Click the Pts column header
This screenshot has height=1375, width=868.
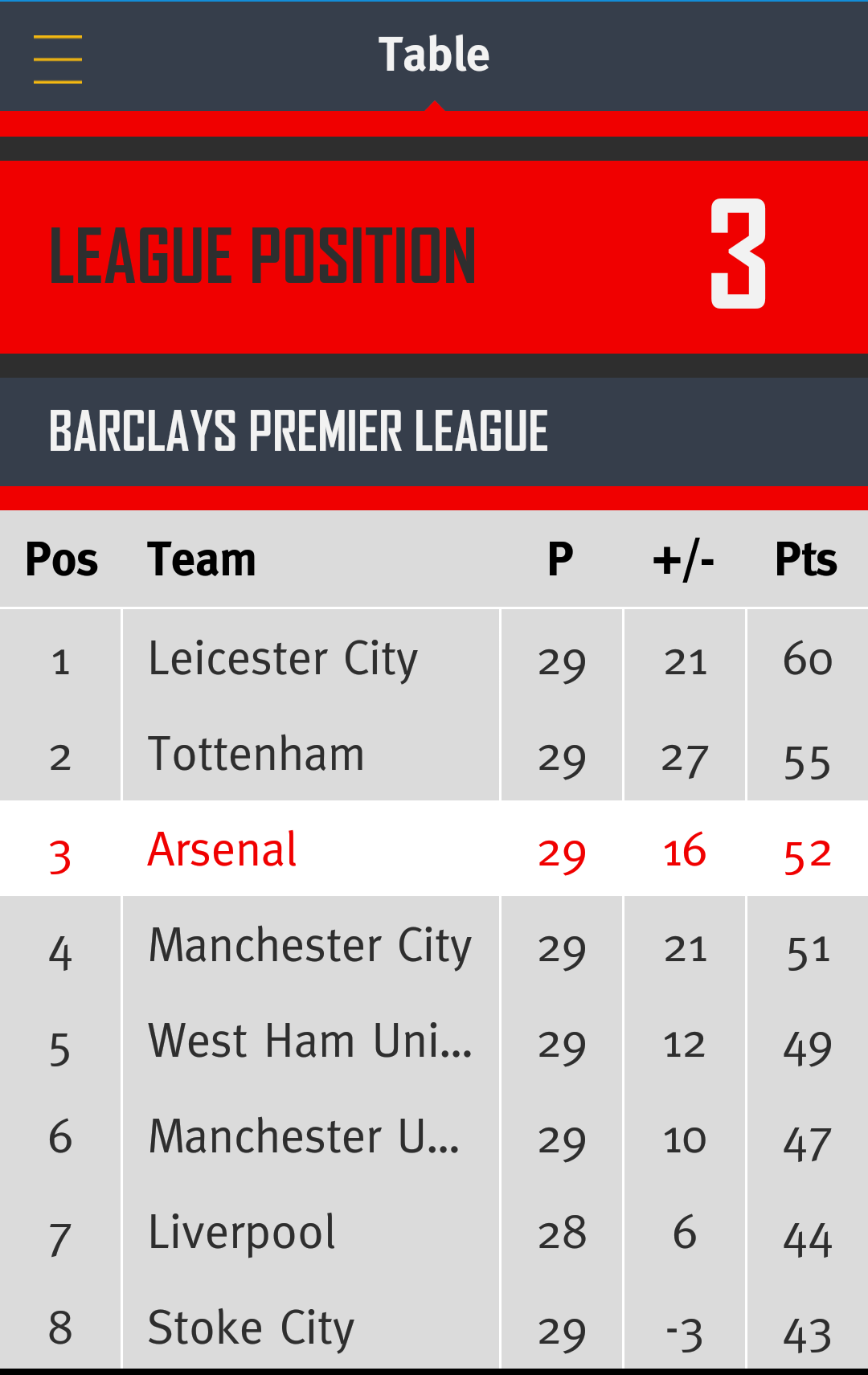pyautogui.click(x=806, y=559)
